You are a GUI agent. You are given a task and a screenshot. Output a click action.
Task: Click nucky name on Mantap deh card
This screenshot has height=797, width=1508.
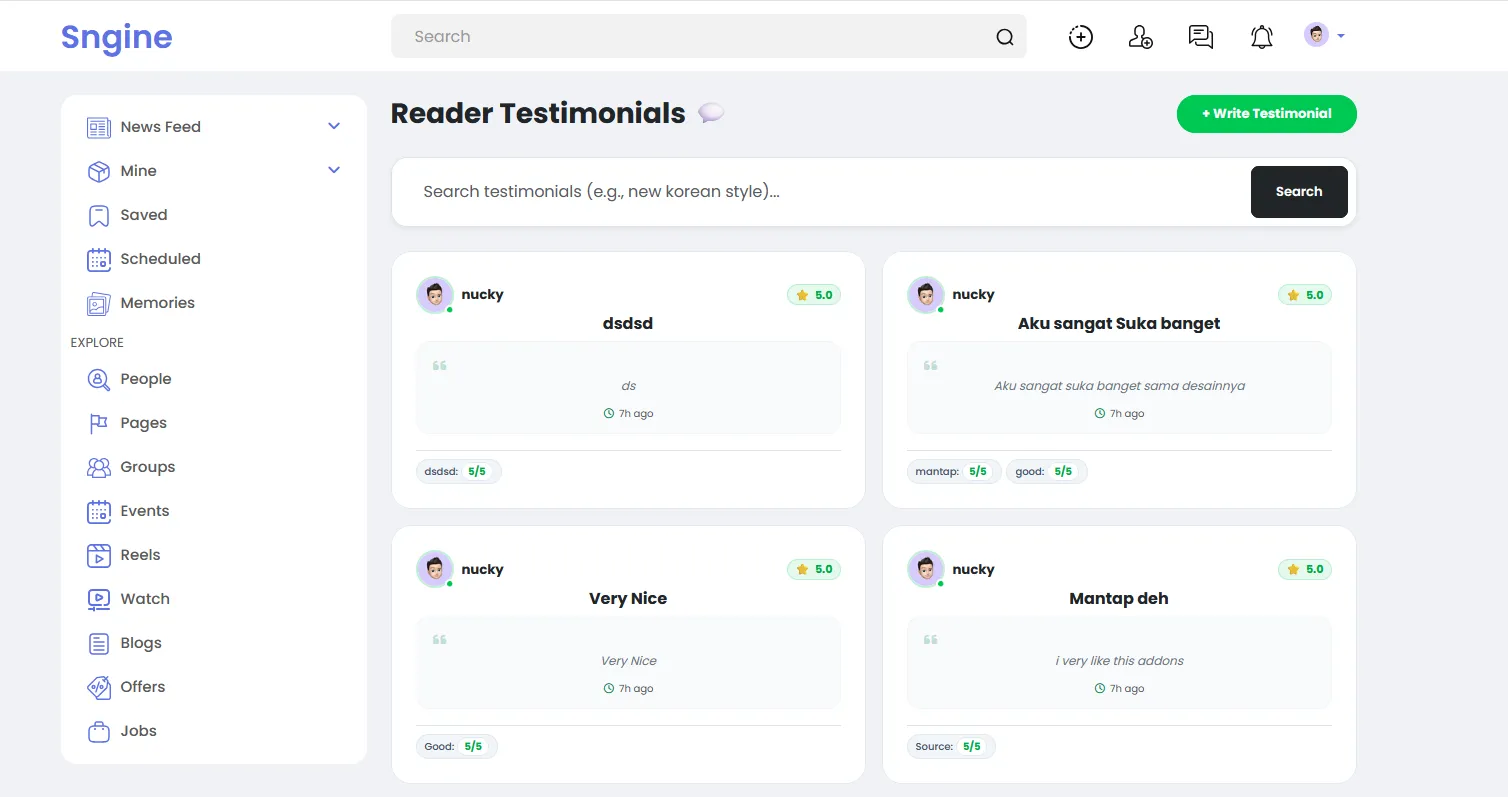(973, 569)
